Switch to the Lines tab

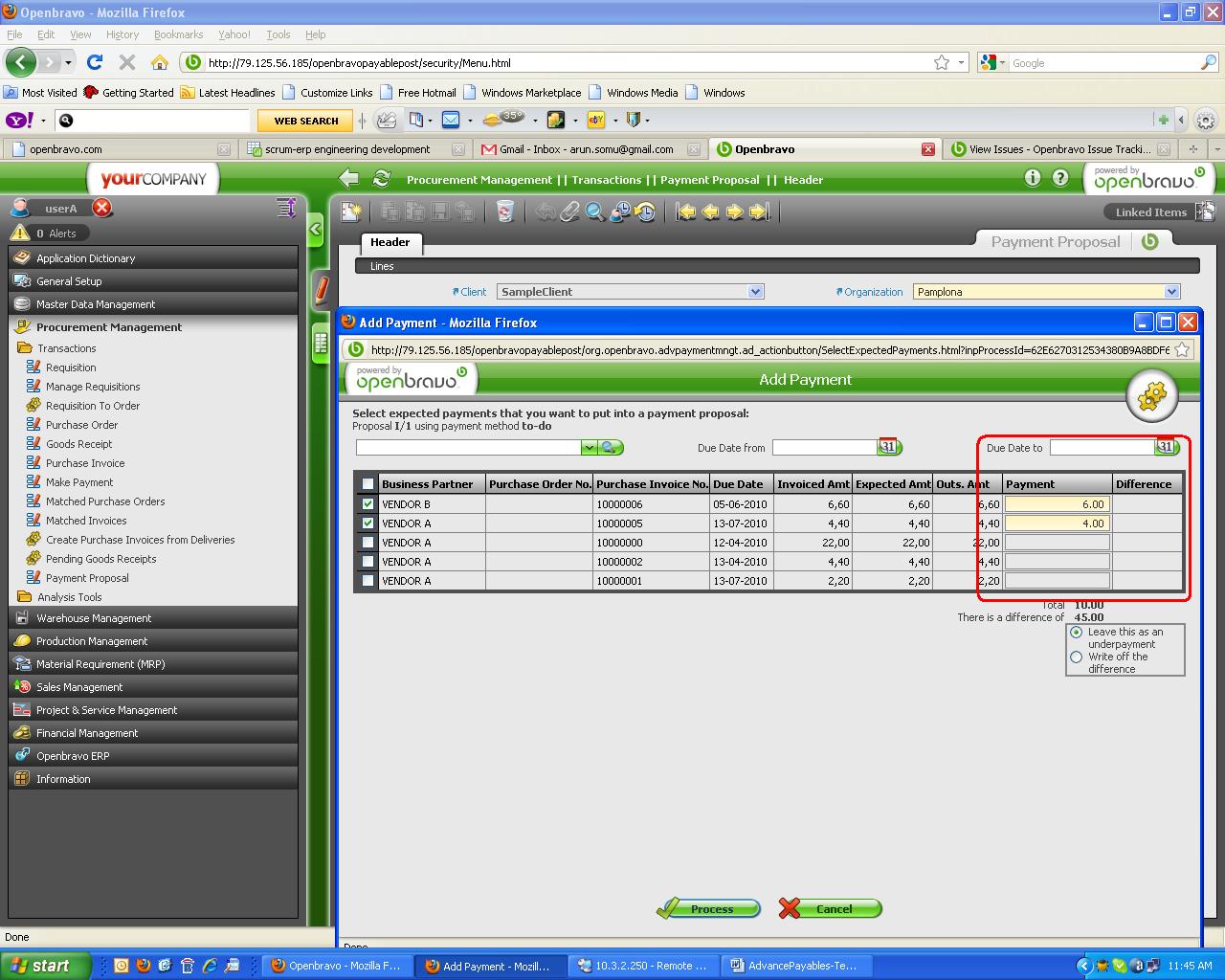tap(382, 266)
